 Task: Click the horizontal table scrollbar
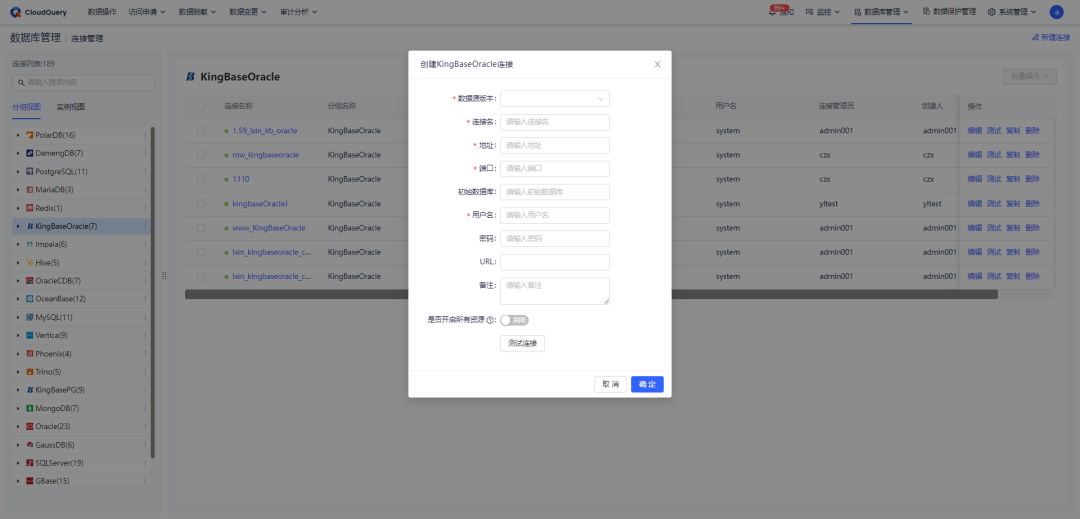tap(591, 294)
